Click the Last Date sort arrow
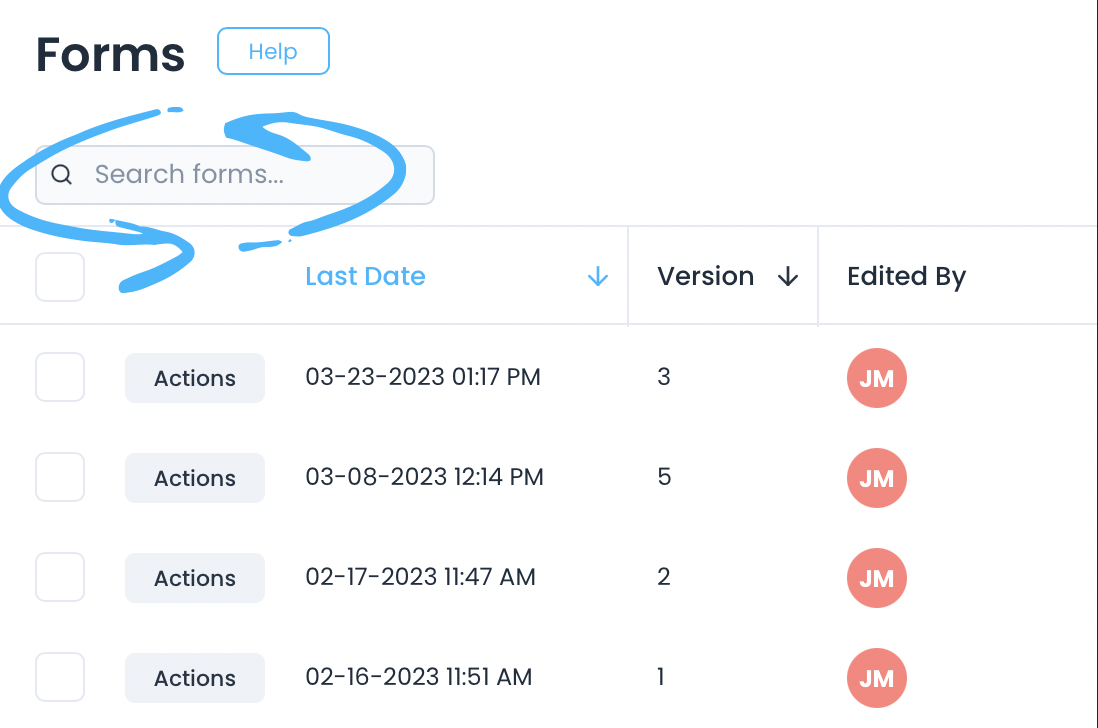The image size is (1098, 728). (x=598, y=277)
